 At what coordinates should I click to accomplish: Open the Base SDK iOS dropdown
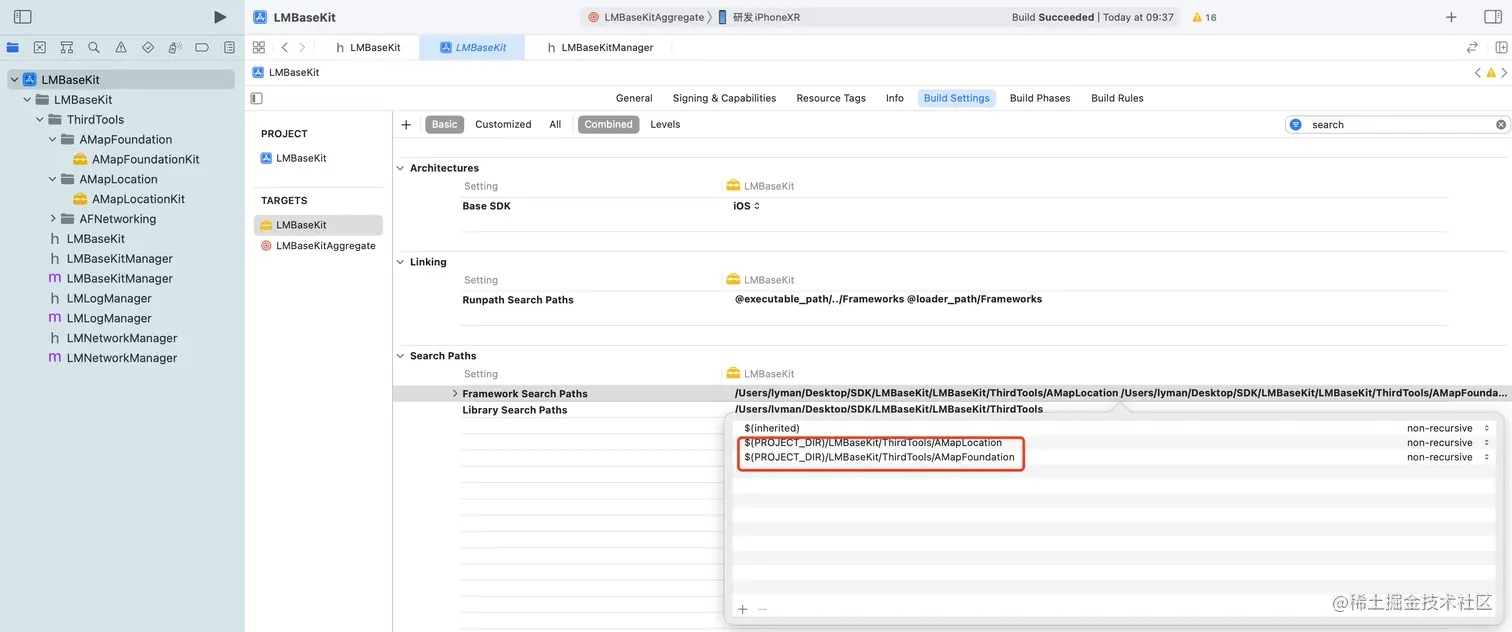pyautogui.click(x=747, y=206)
